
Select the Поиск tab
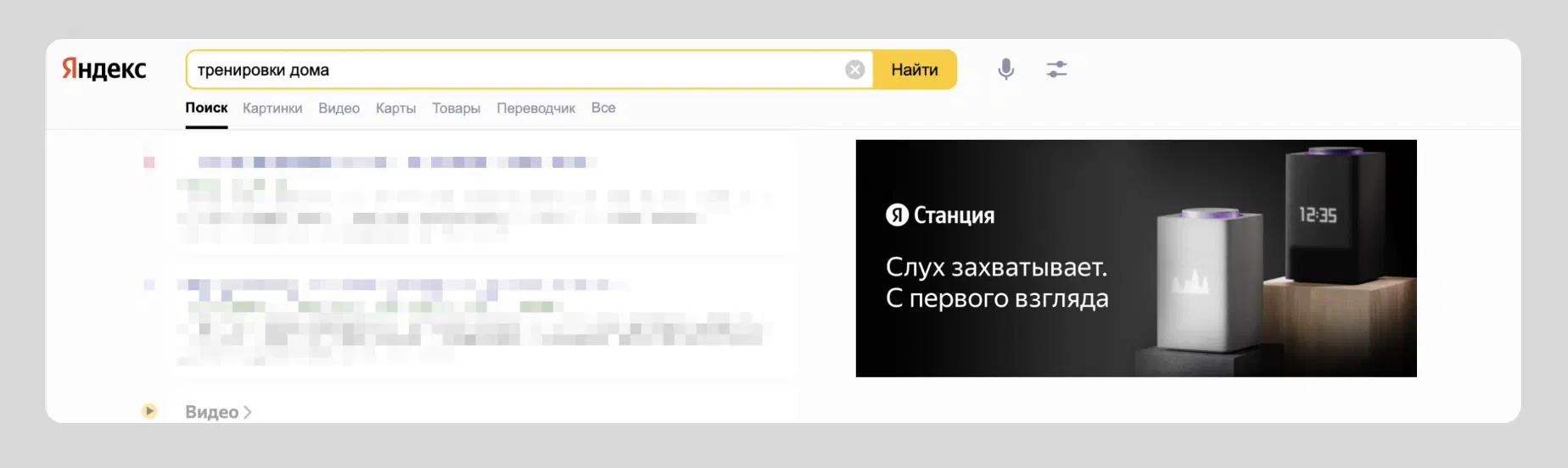pos(206,109)
